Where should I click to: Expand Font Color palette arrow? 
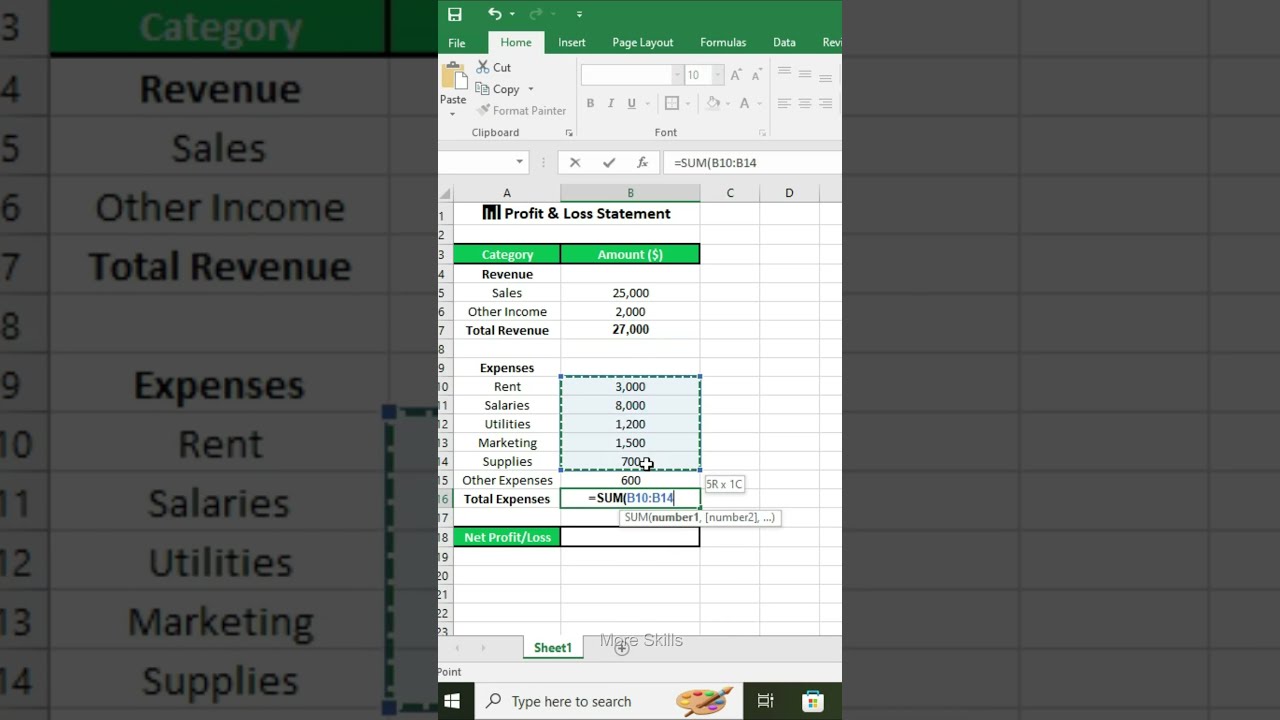[759, 103]
